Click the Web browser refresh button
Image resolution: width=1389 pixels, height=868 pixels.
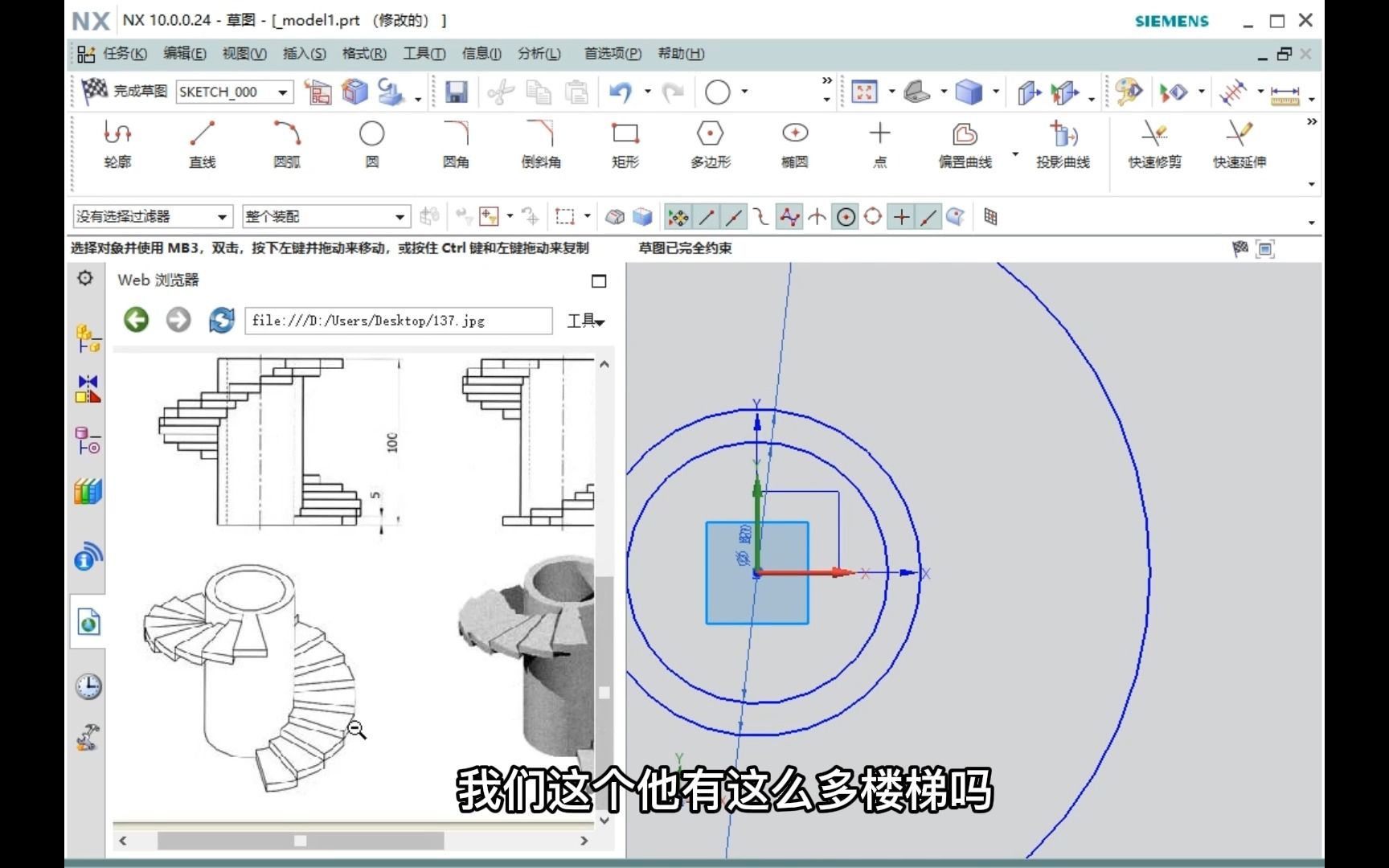point(221,320)
